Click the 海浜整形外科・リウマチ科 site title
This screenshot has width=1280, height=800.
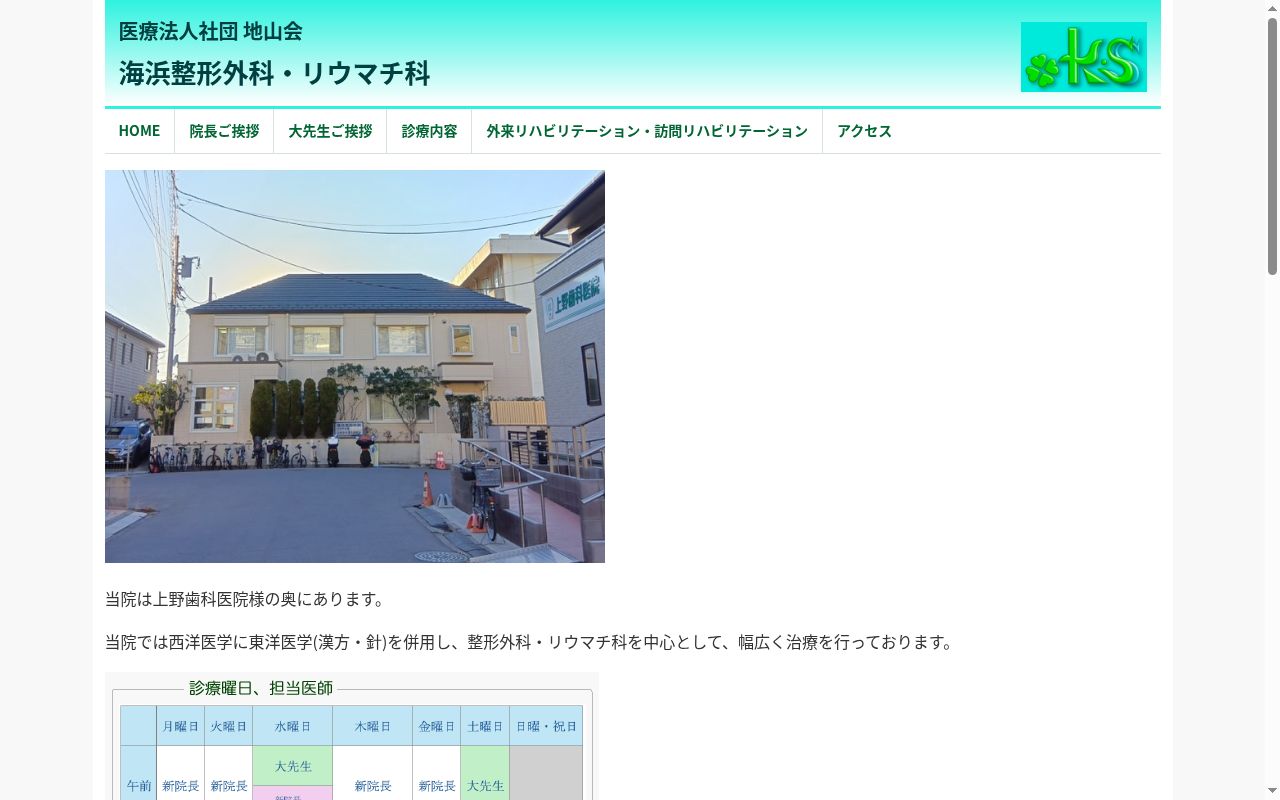274,73
